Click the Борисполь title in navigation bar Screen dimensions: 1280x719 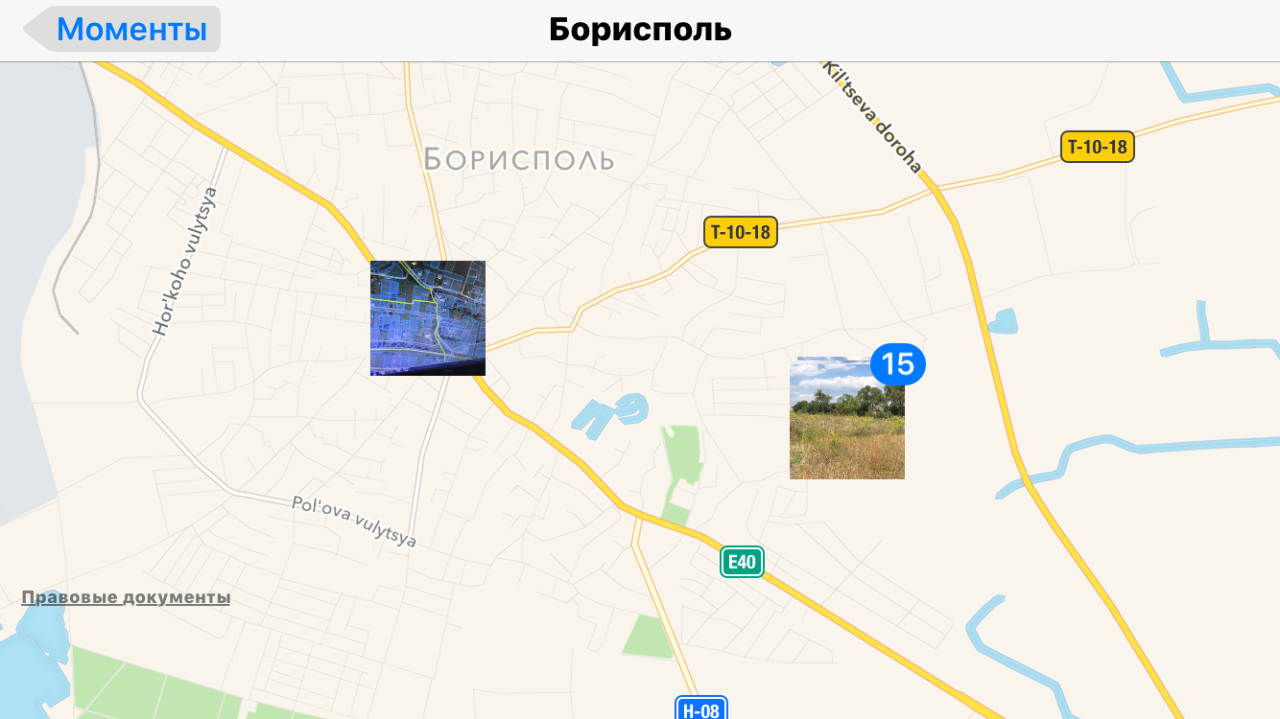coord(640,29)
